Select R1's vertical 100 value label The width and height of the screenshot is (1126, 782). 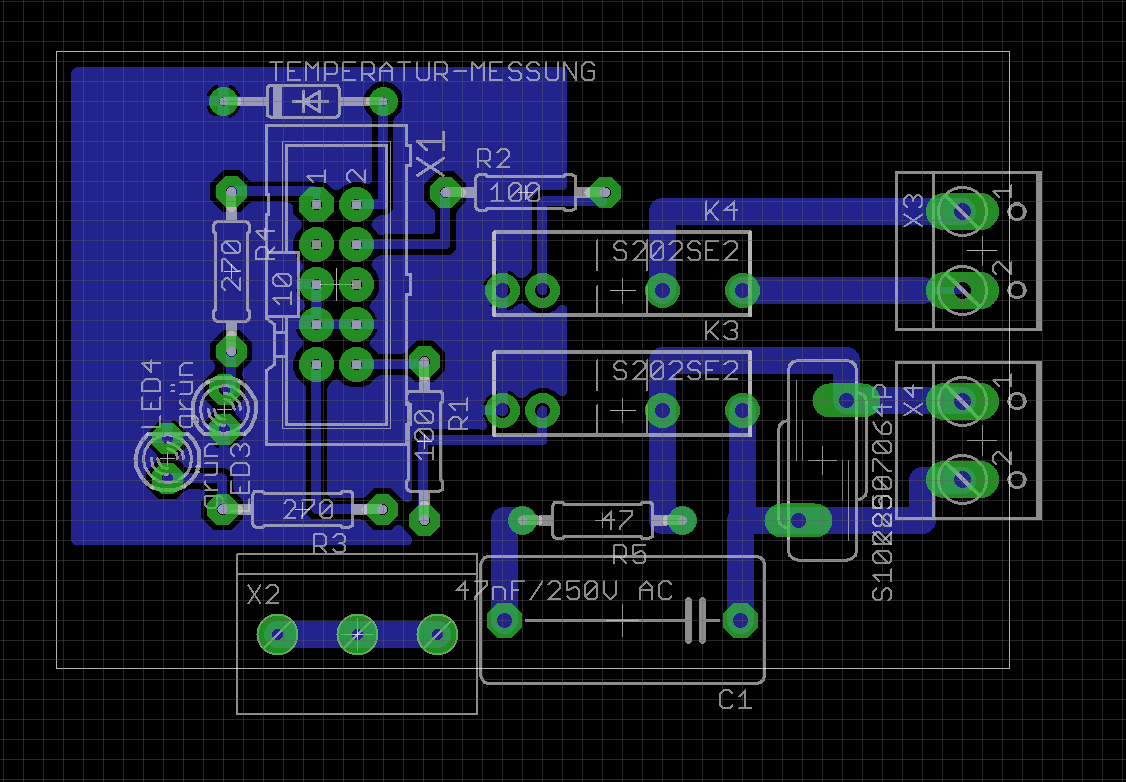pyautogui.click(x=425, y=435)
